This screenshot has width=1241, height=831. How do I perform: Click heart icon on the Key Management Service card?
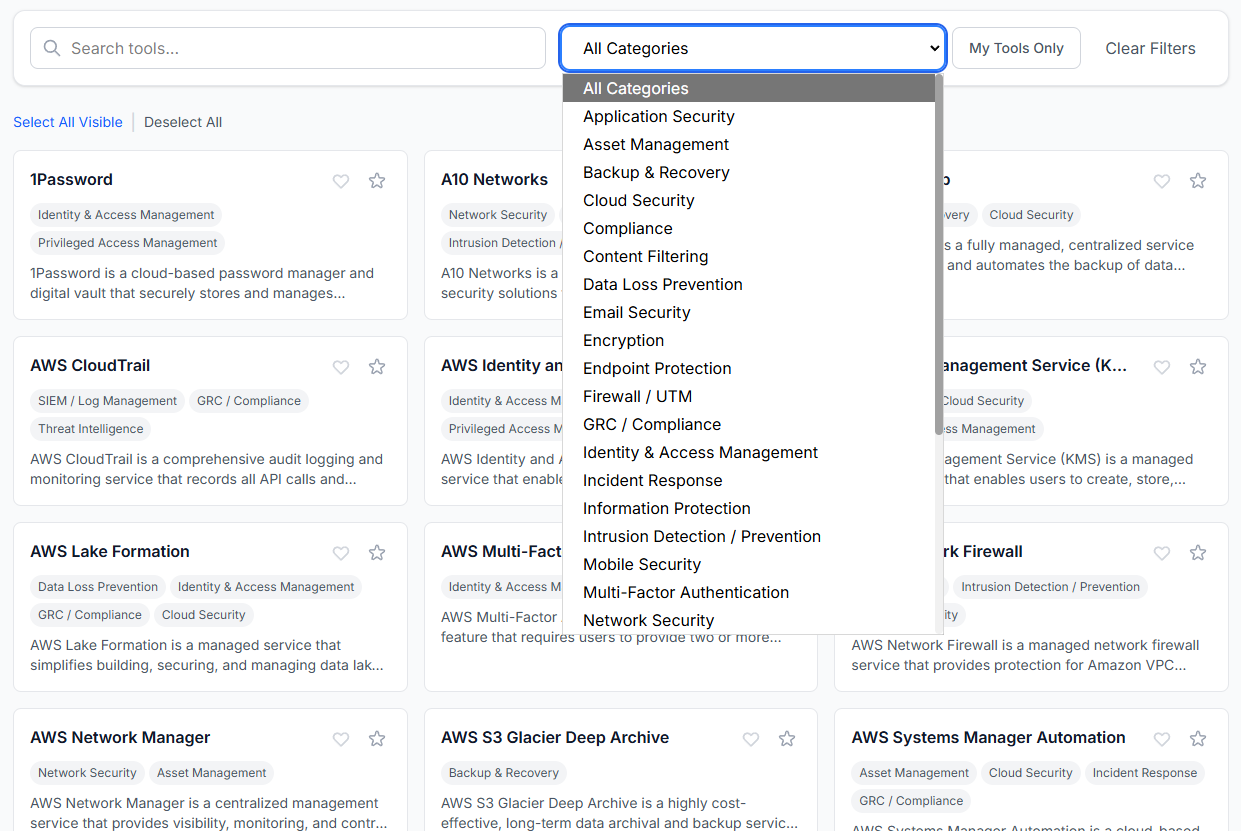pyautogui.click(x=1162, y=367)
